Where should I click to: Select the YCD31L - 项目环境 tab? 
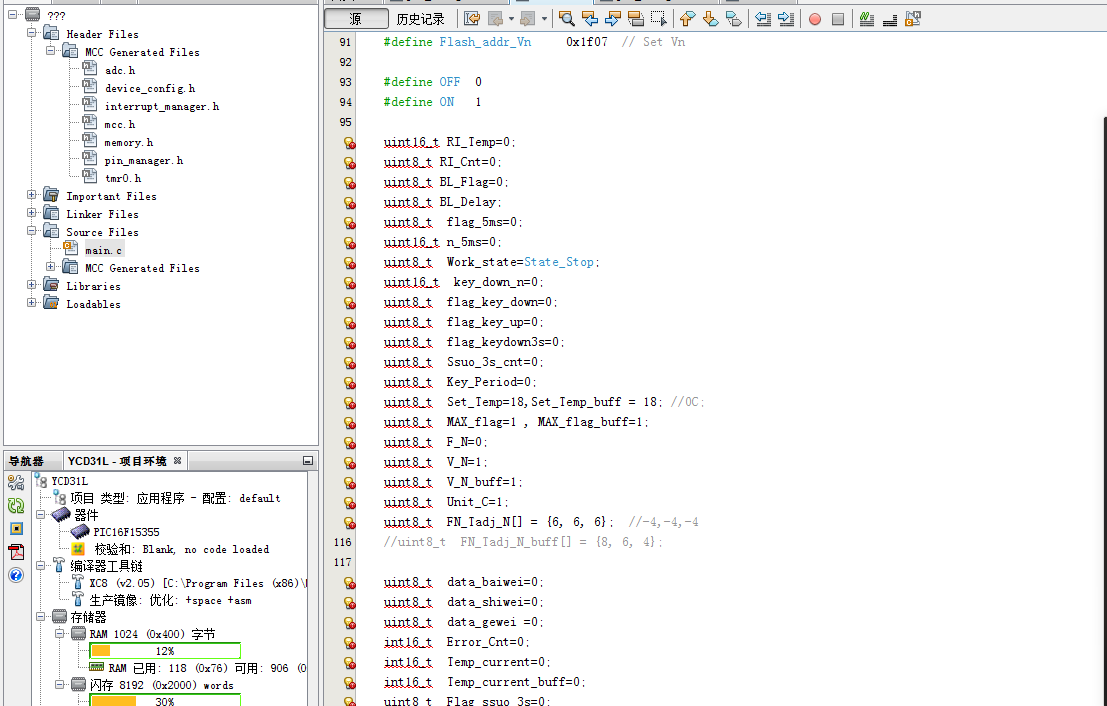tap(119, 461)
